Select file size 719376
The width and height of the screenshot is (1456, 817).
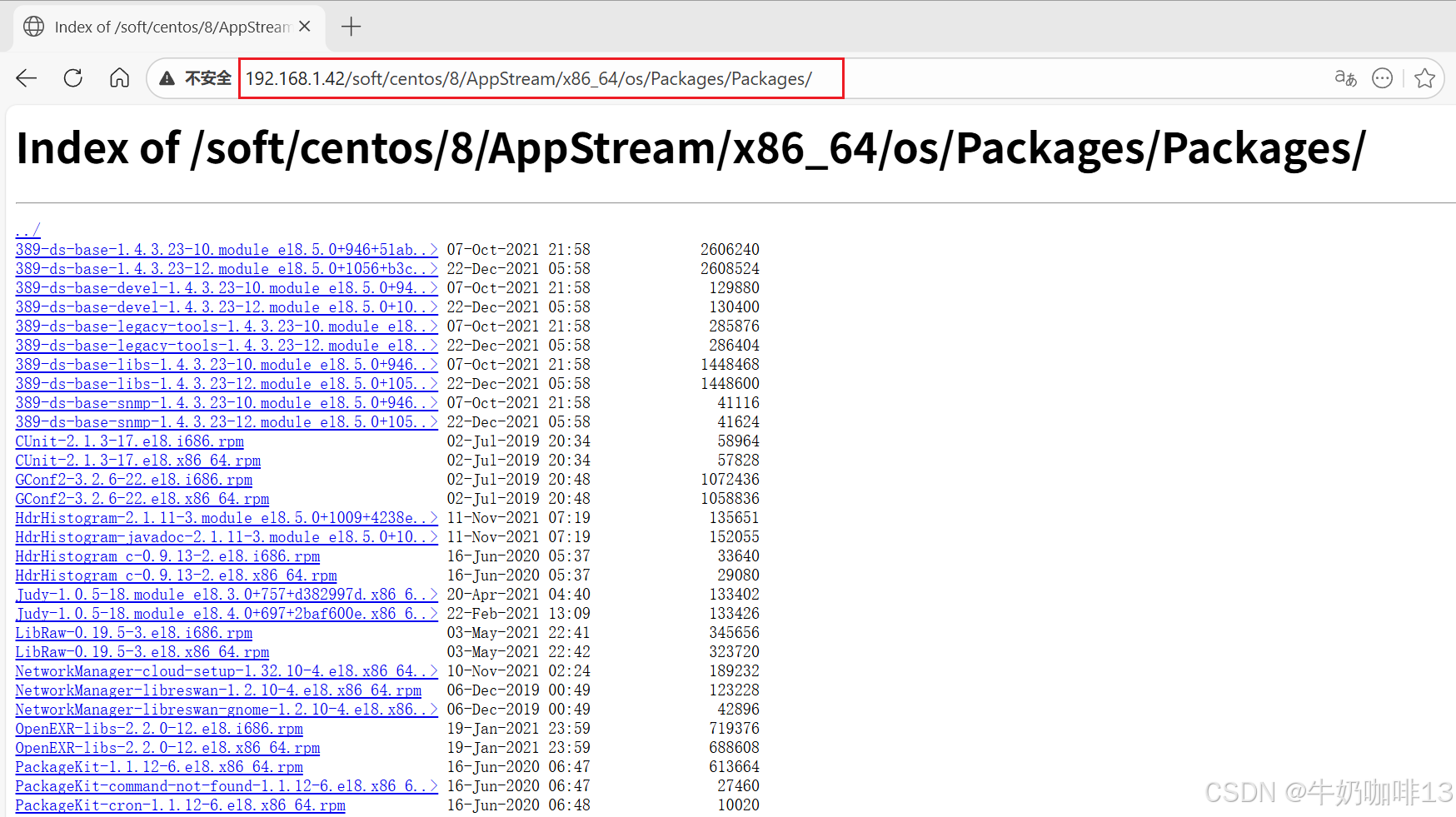pyautogui.click(x=734, y=729)
